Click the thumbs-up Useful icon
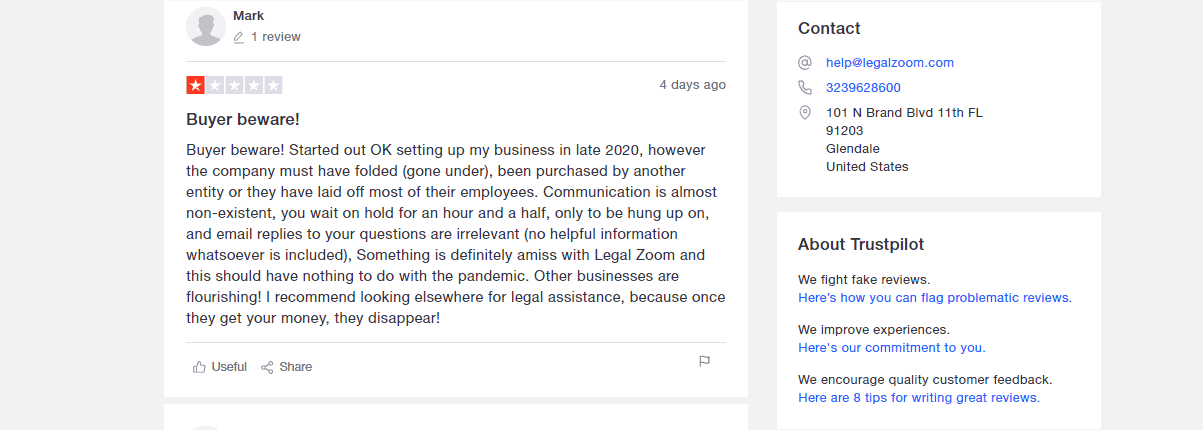1203x430 pixels. click(199, 367)
